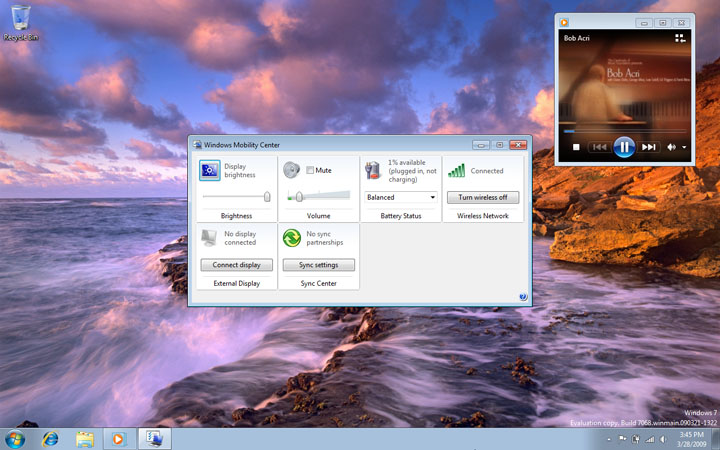Enable the Mute checkbox
Screen dimensions: 720x450
[310, 170]
